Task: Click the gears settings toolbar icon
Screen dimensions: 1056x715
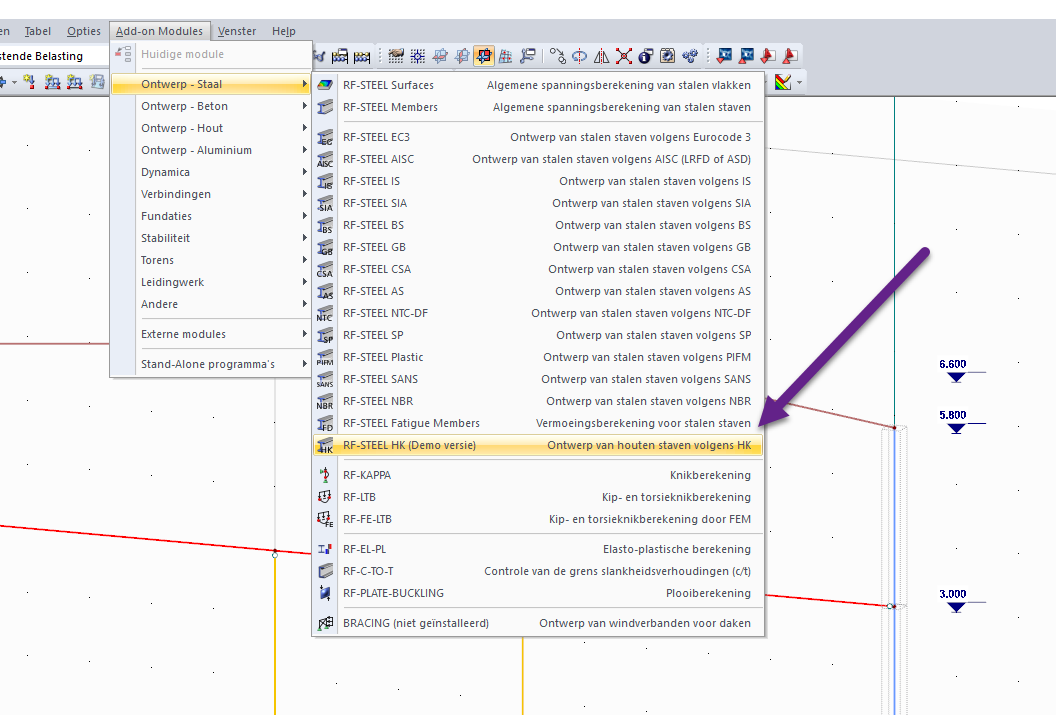Action: tap(690, 56)
